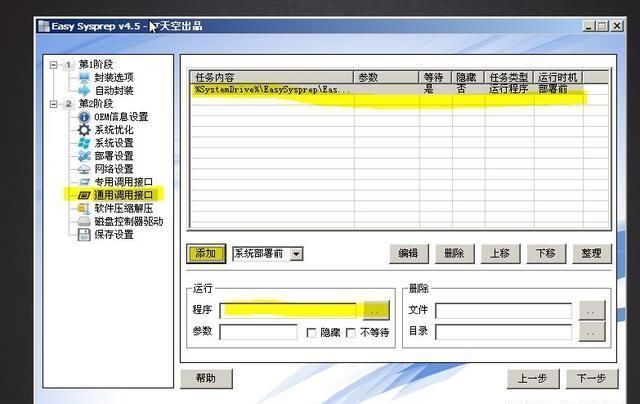Click the 系统设置 Windows flag icon
The image size is (640, 404).
(x=84, y=143)
